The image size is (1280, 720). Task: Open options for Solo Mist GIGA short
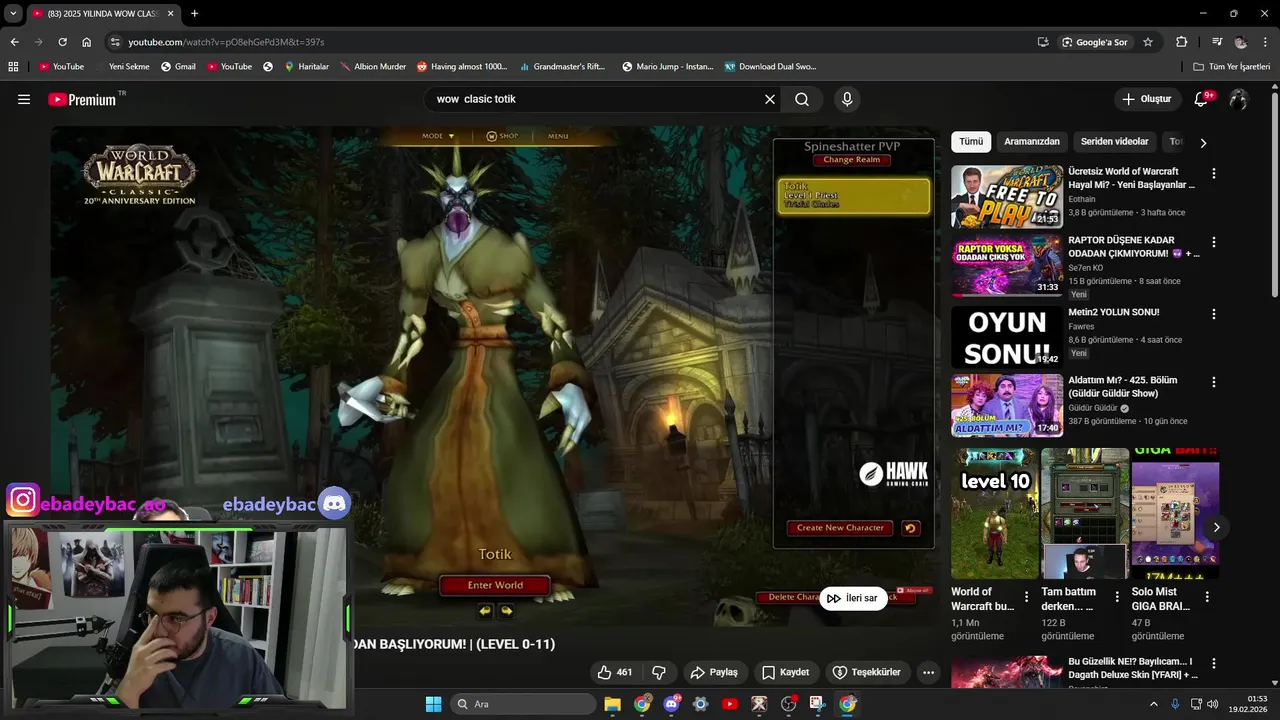pyautogui.click(x=1207, y=597)
